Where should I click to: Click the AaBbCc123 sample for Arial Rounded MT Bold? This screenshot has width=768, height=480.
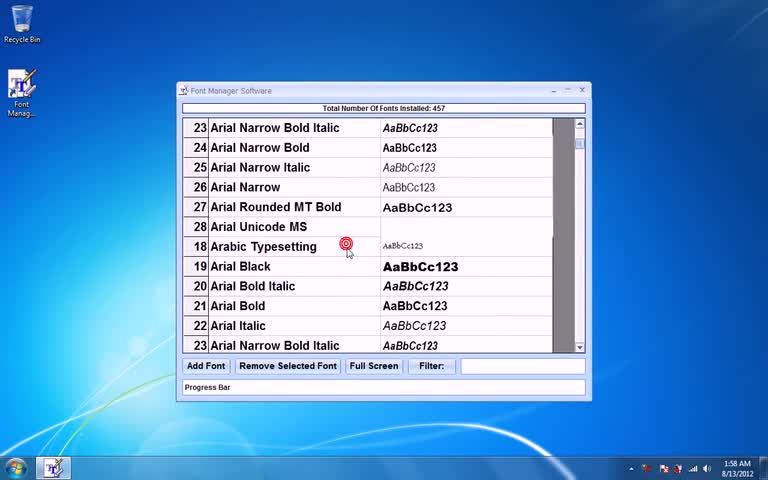(x=417, y=208)
